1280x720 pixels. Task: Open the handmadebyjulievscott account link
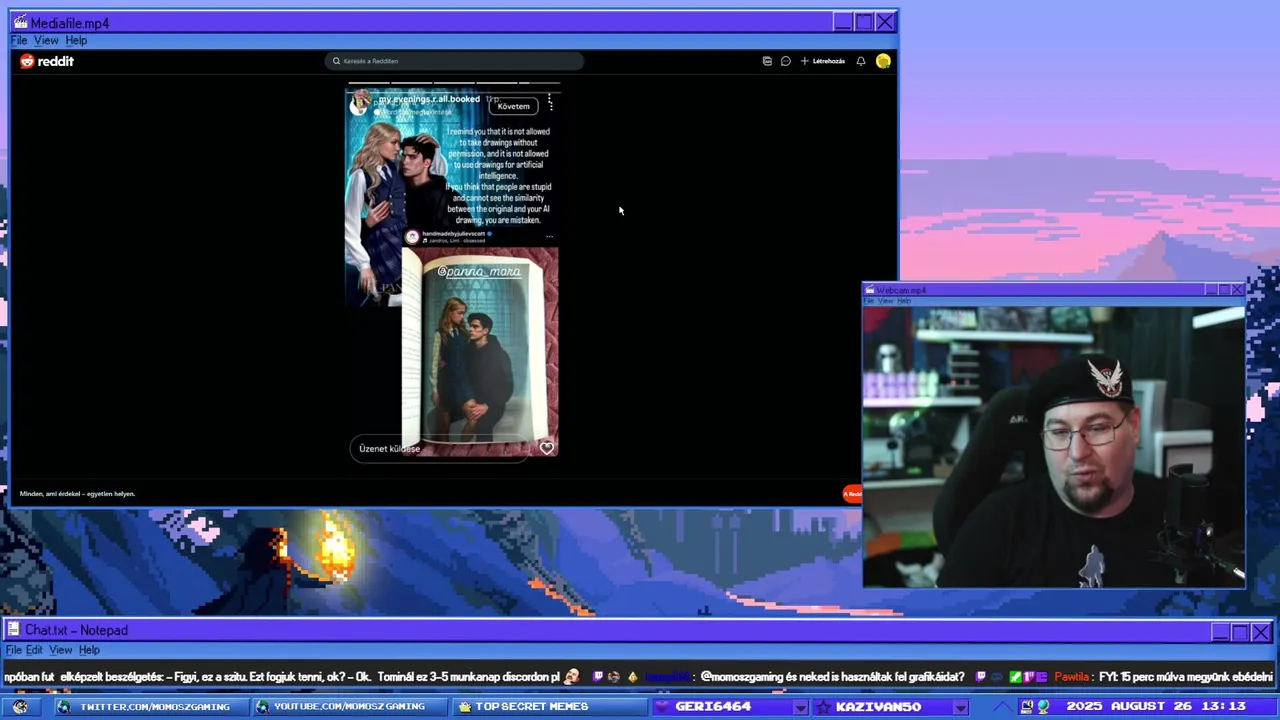pyautogui.click(x=455, y=234)
